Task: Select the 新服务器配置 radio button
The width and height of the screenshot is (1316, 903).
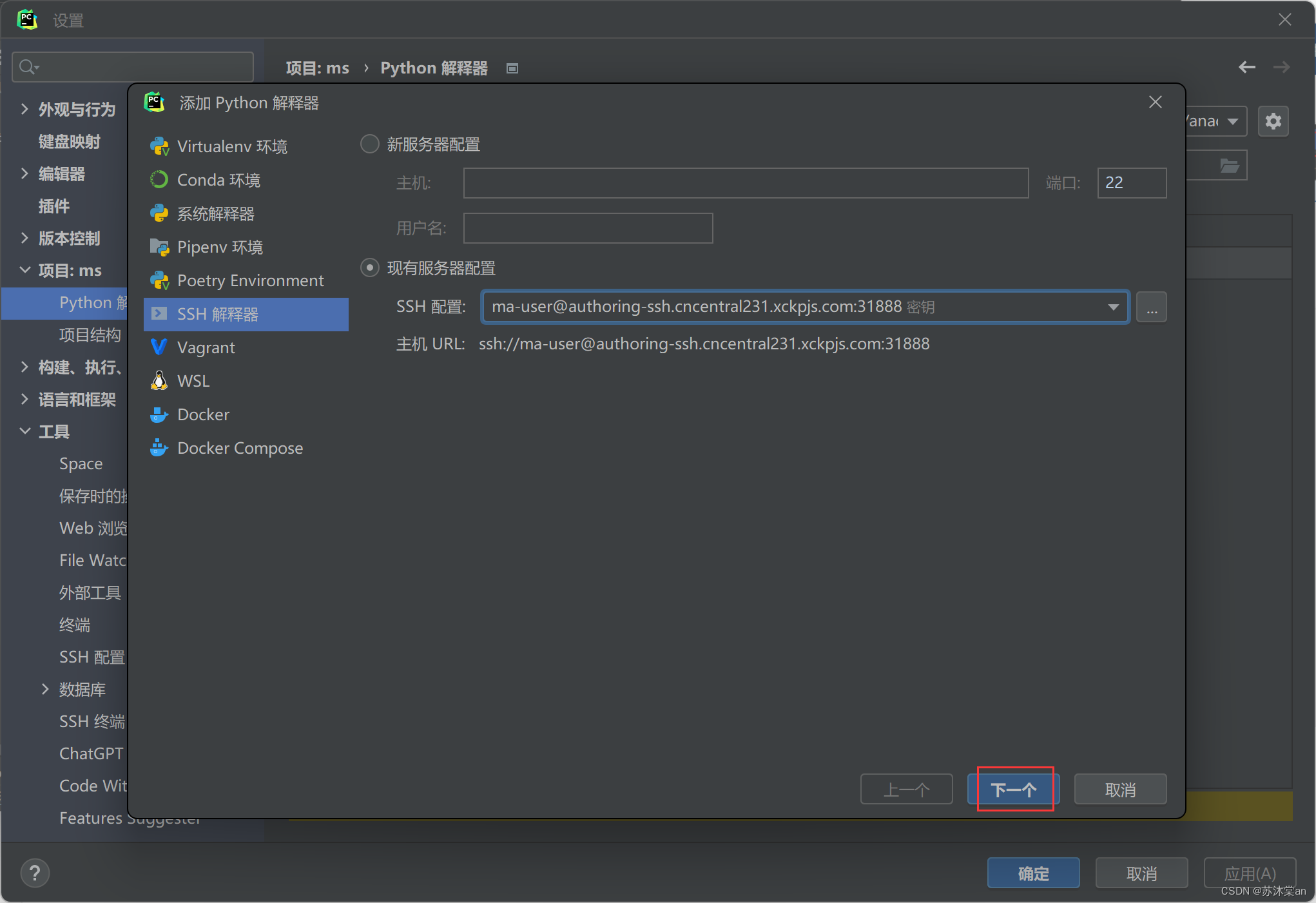Action: pyautogui.click(x=369, y=144)
